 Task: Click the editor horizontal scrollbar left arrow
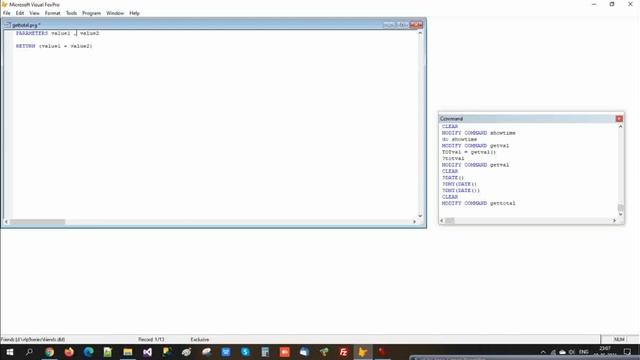[x=6, y=222]
